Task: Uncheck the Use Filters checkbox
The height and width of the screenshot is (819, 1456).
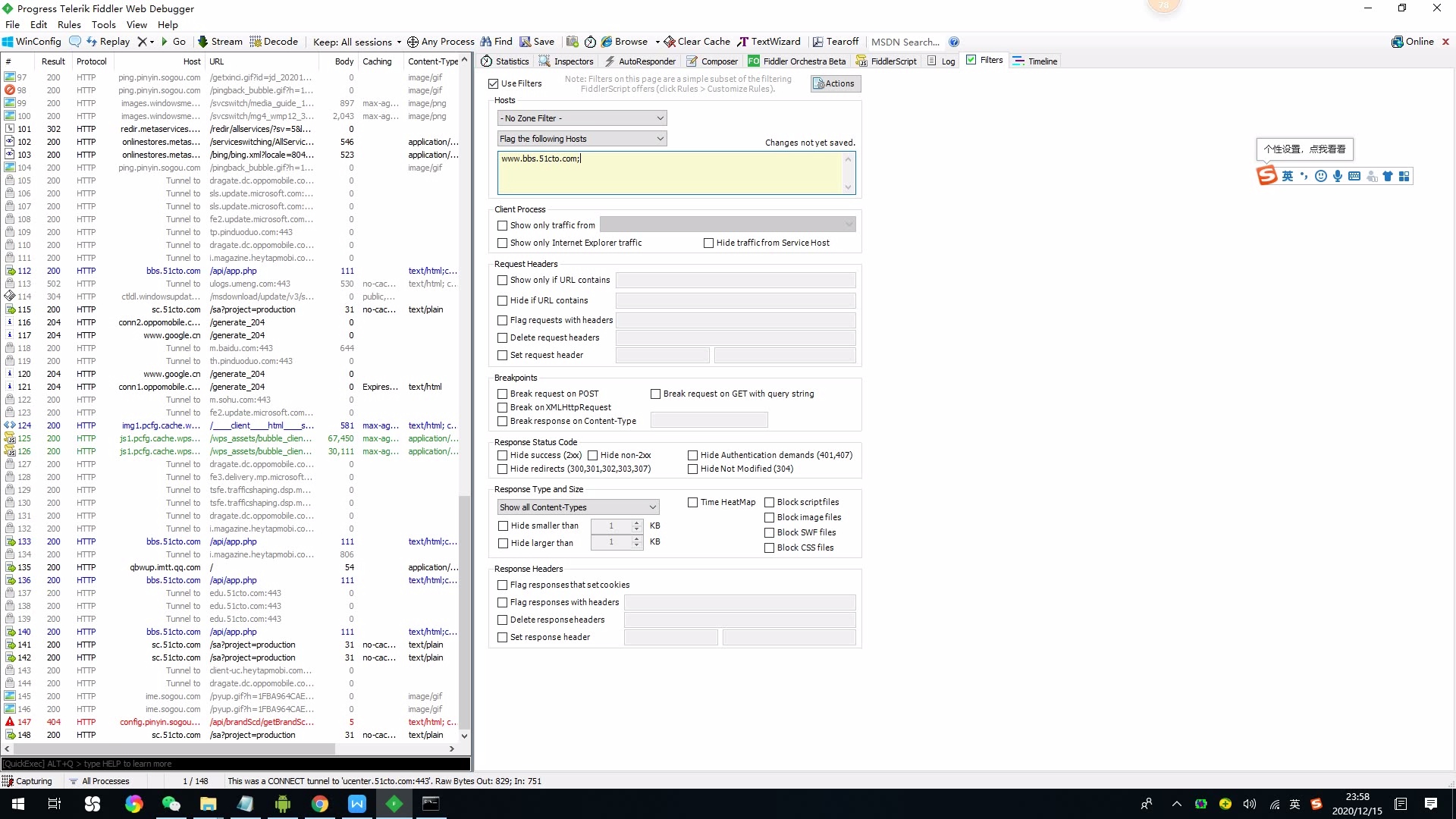Action: [494, 83]
